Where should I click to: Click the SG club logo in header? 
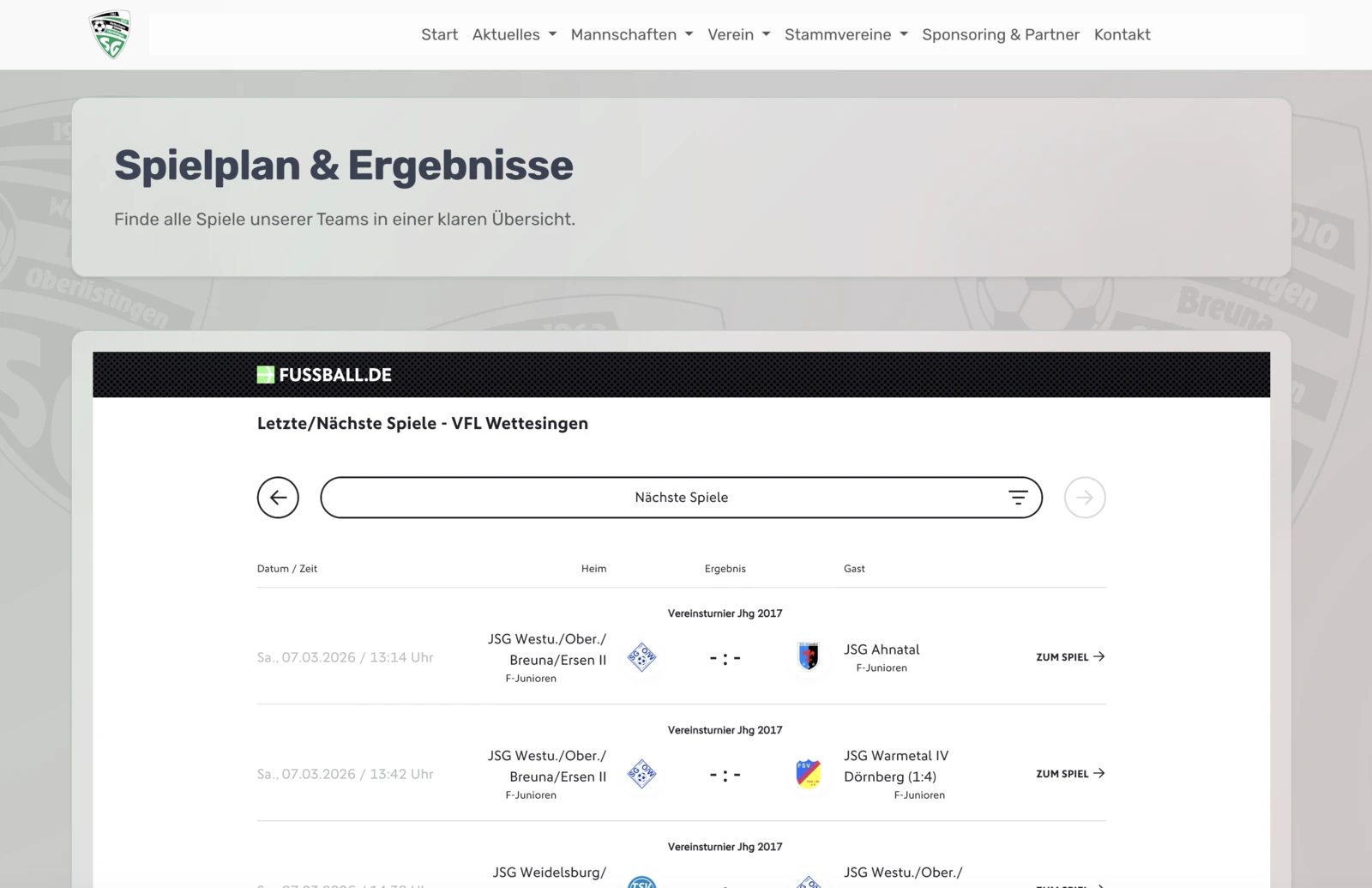(x=110, y=35)
